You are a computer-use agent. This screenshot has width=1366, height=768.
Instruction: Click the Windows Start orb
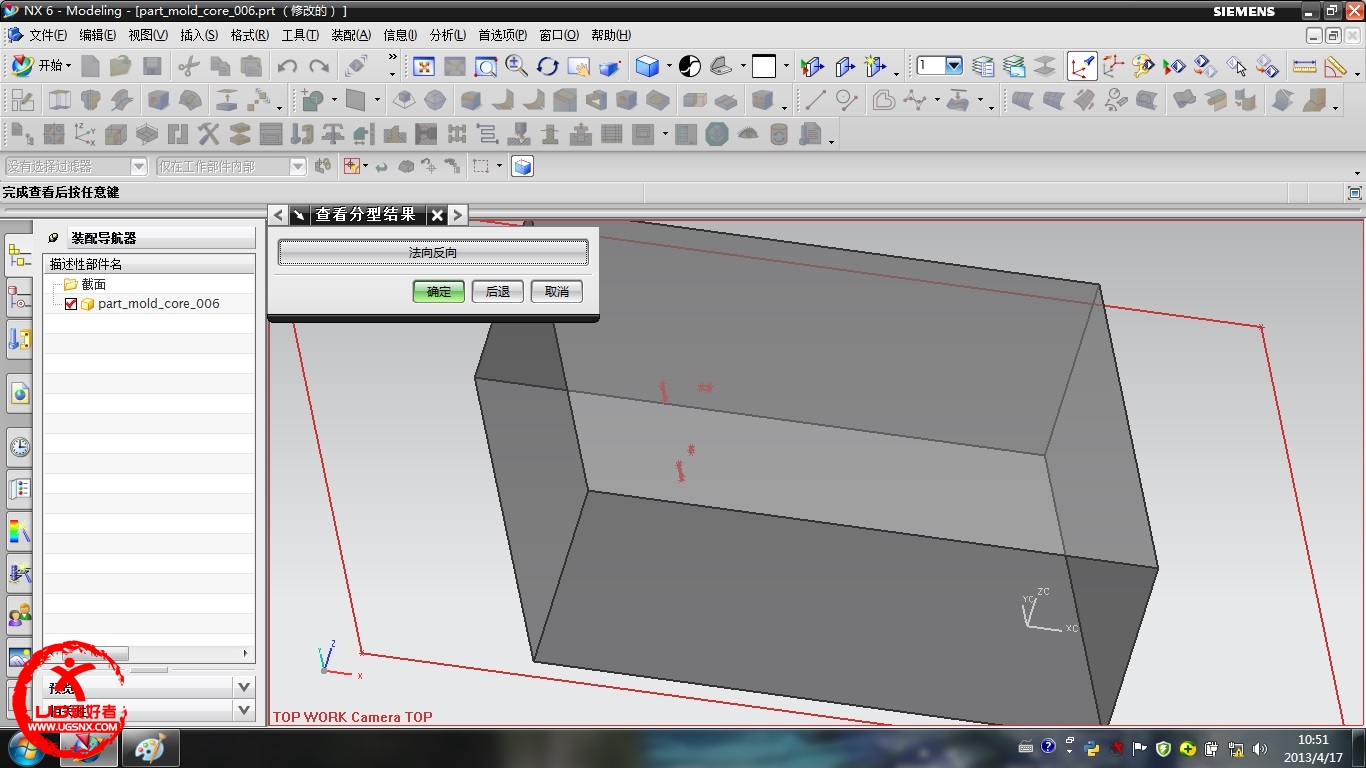click(27, 748)
